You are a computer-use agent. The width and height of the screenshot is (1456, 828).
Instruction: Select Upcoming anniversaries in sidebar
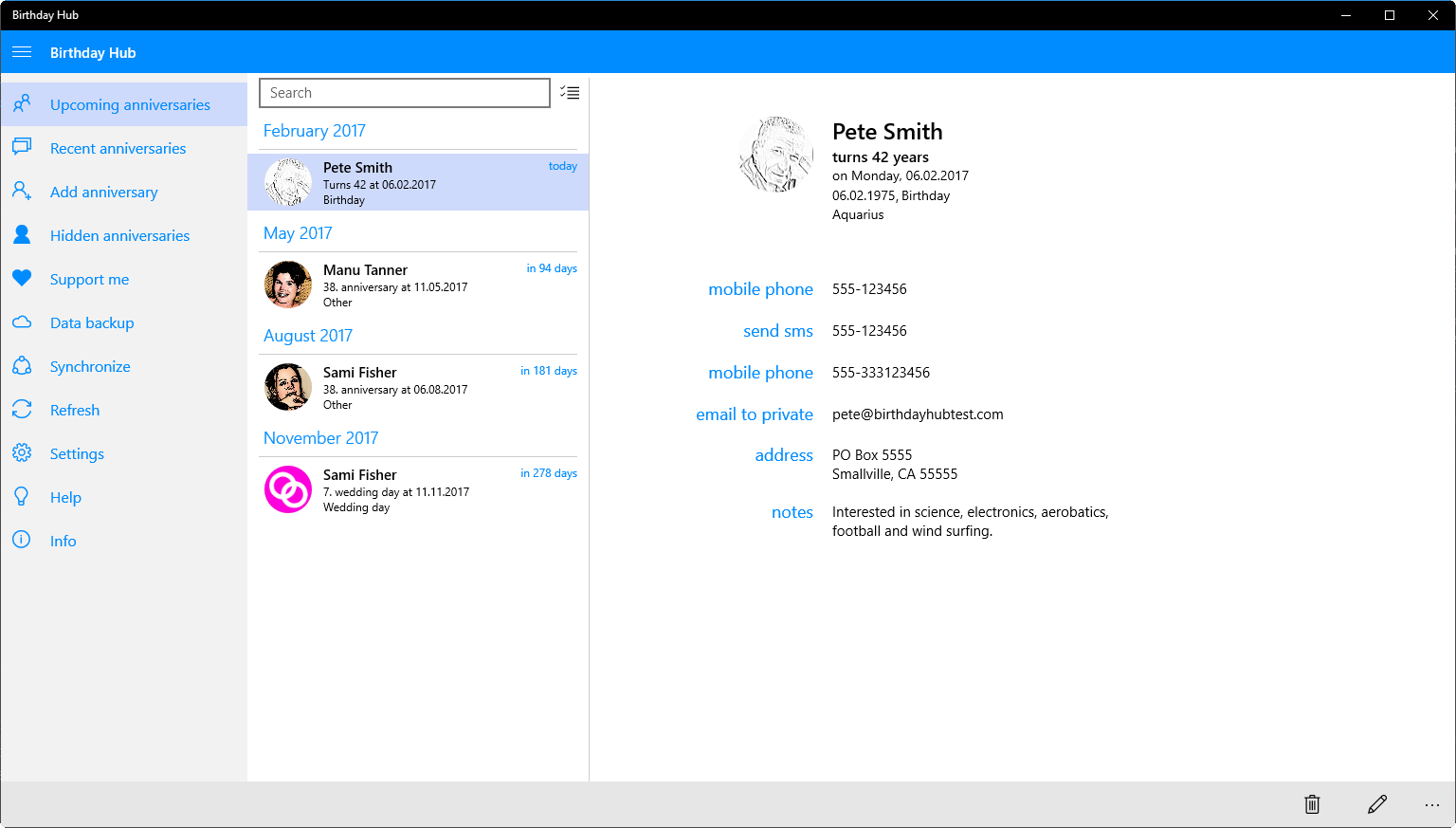coord(130,104)
